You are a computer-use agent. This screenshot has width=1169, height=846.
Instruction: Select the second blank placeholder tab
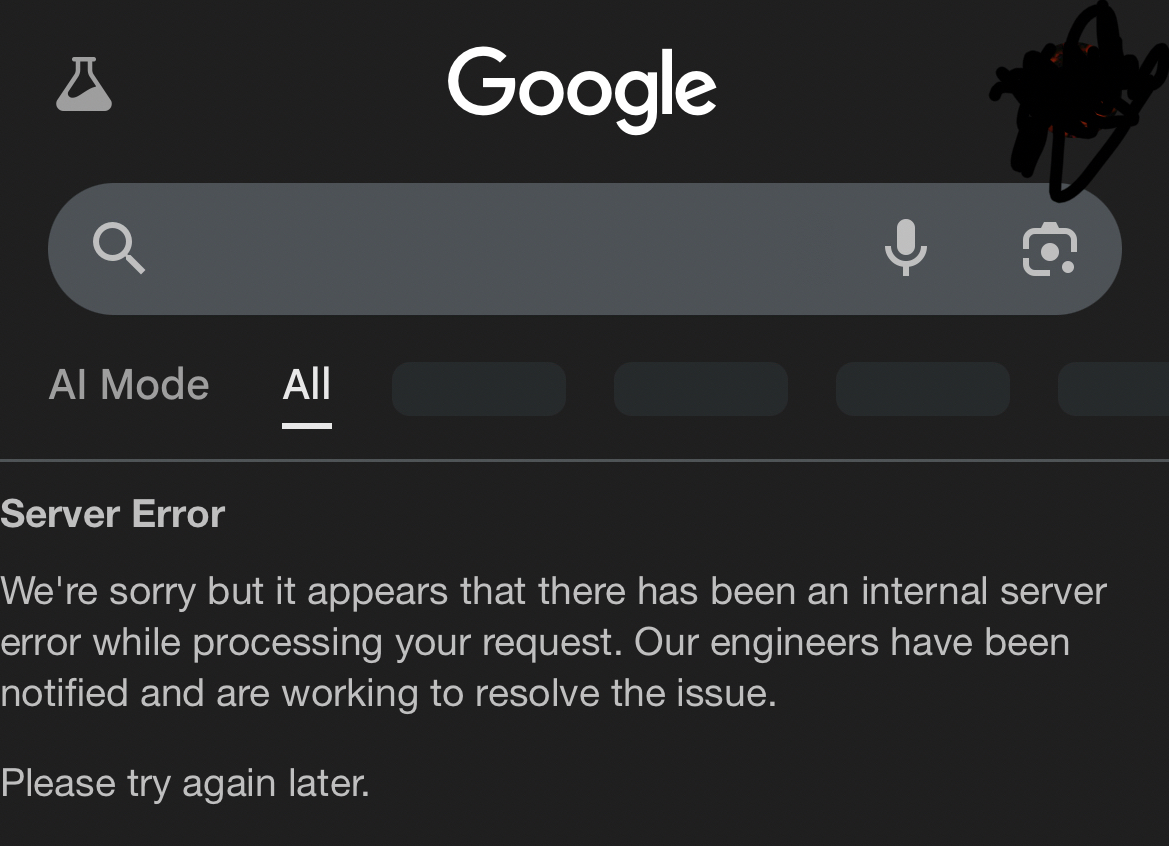[701, 389]
